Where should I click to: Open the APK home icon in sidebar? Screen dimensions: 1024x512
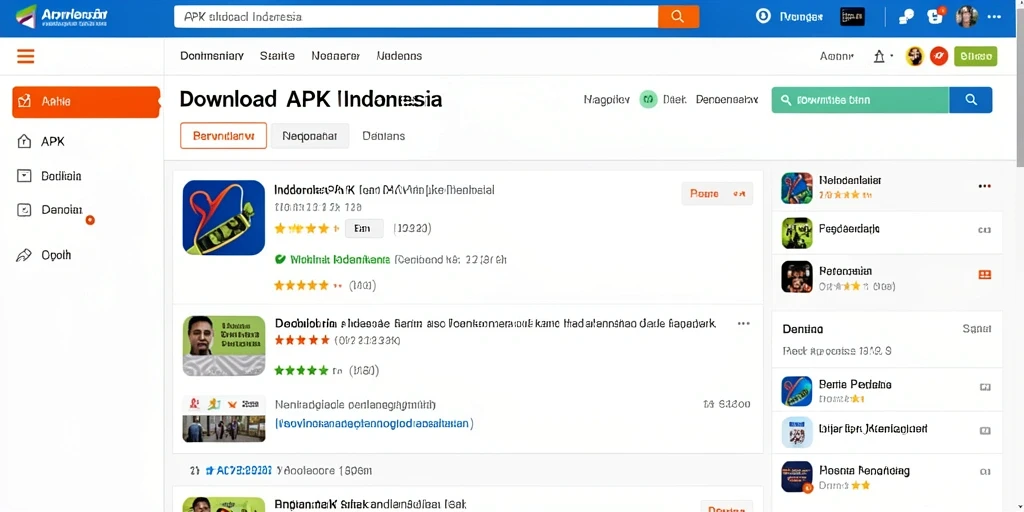tap(24, 141)
